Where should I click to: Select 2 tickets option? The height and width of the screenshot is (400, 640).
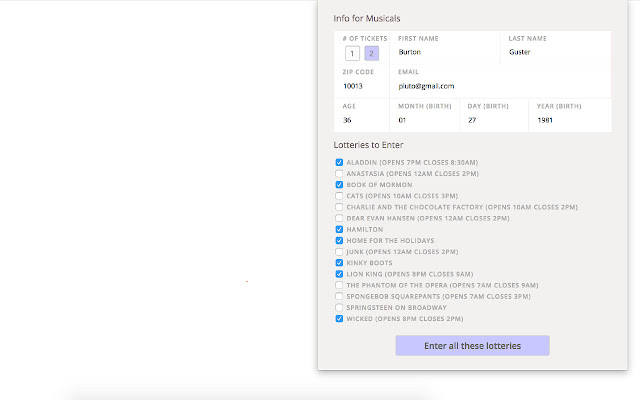coord(371,53)
